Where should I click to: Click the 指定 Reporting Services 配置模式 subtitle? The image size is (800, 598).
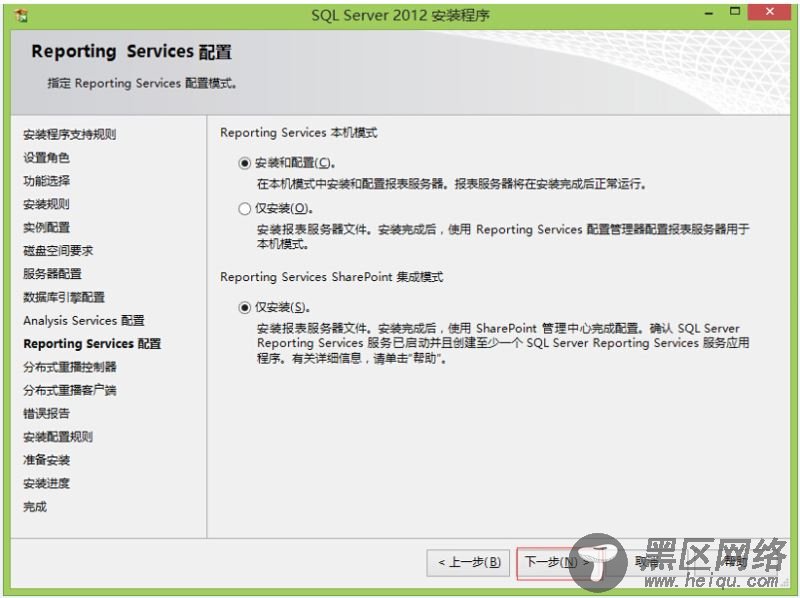(x=142, y=83)
